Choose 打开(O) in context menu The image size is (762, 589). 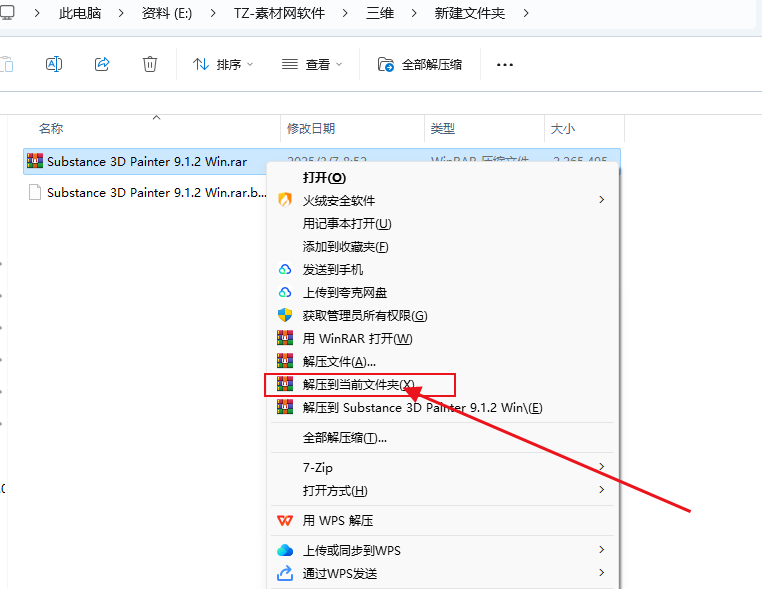[x=324, y=177]
